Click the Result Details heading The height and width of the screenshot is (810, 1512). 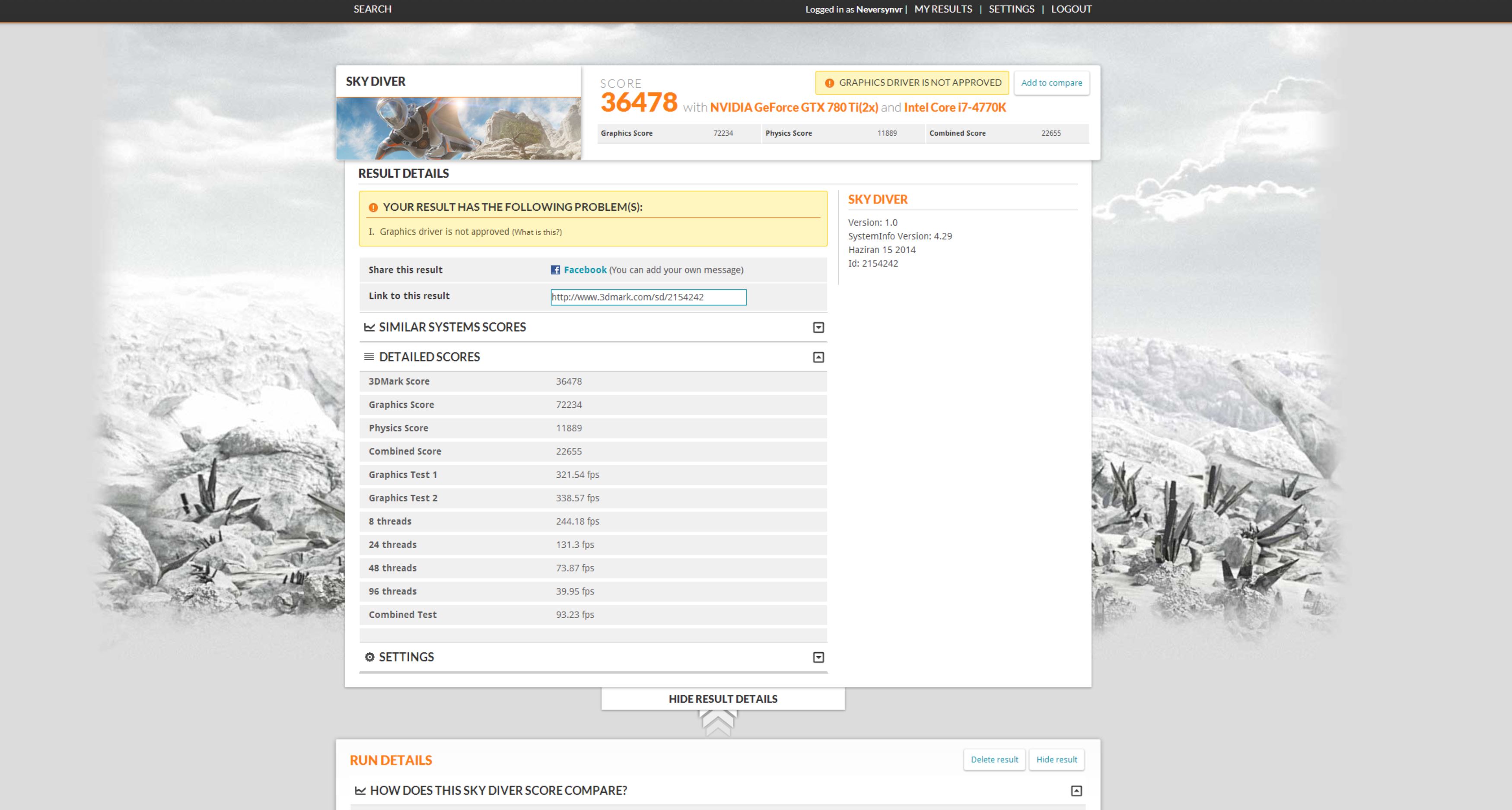[x=403, y=174]
